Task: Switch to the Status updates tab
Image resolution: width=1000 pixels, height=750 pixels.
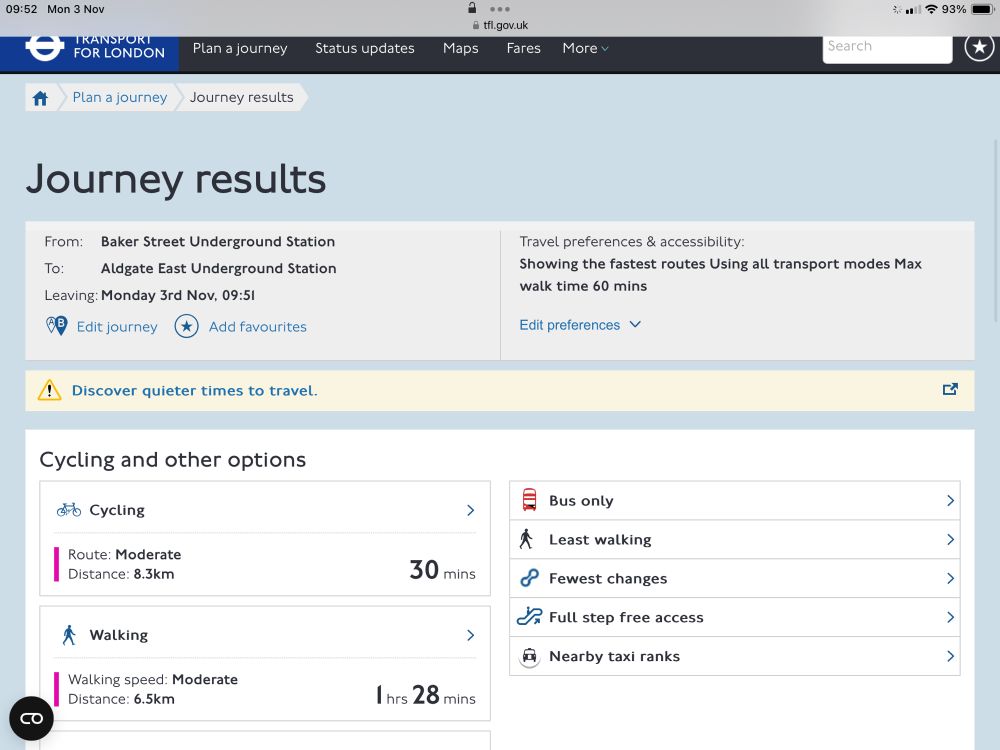Action: click(364, 48)
